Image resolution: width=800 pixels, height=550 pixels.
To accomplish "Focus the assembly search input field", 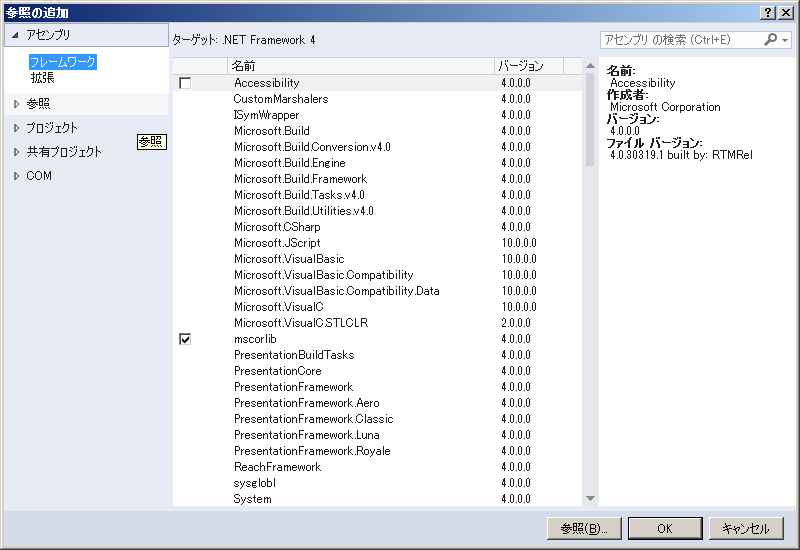I will click(680, 40).
